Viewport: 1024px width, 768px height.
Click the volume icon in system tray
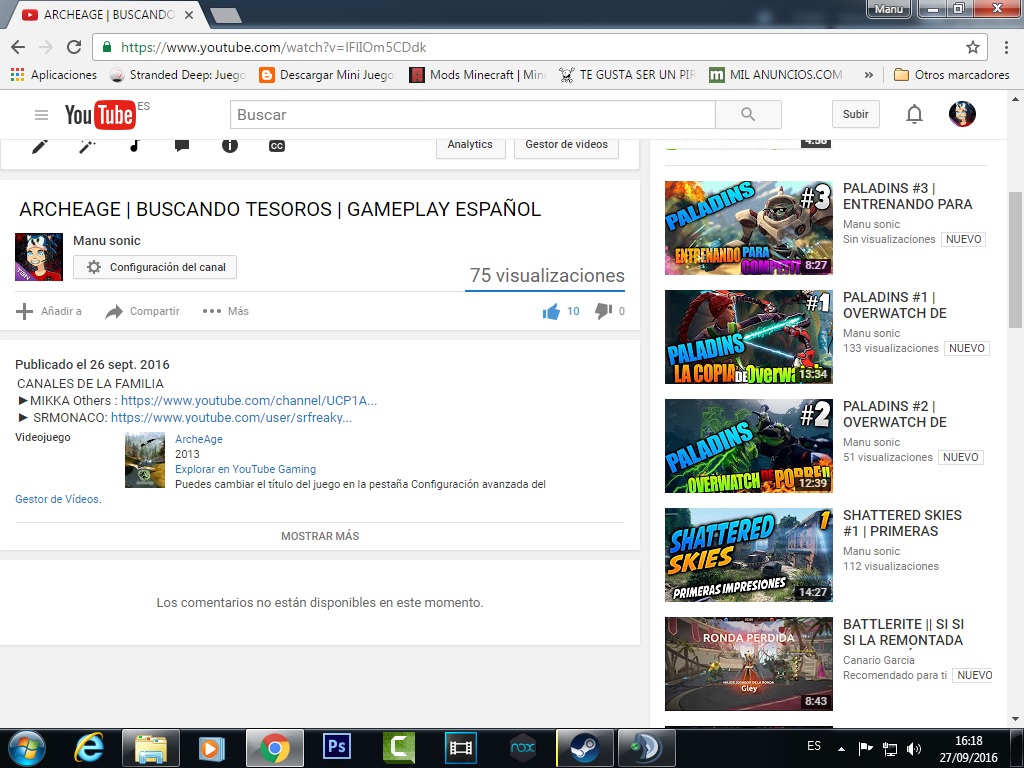pyautogui.click(x=914, y=748)
